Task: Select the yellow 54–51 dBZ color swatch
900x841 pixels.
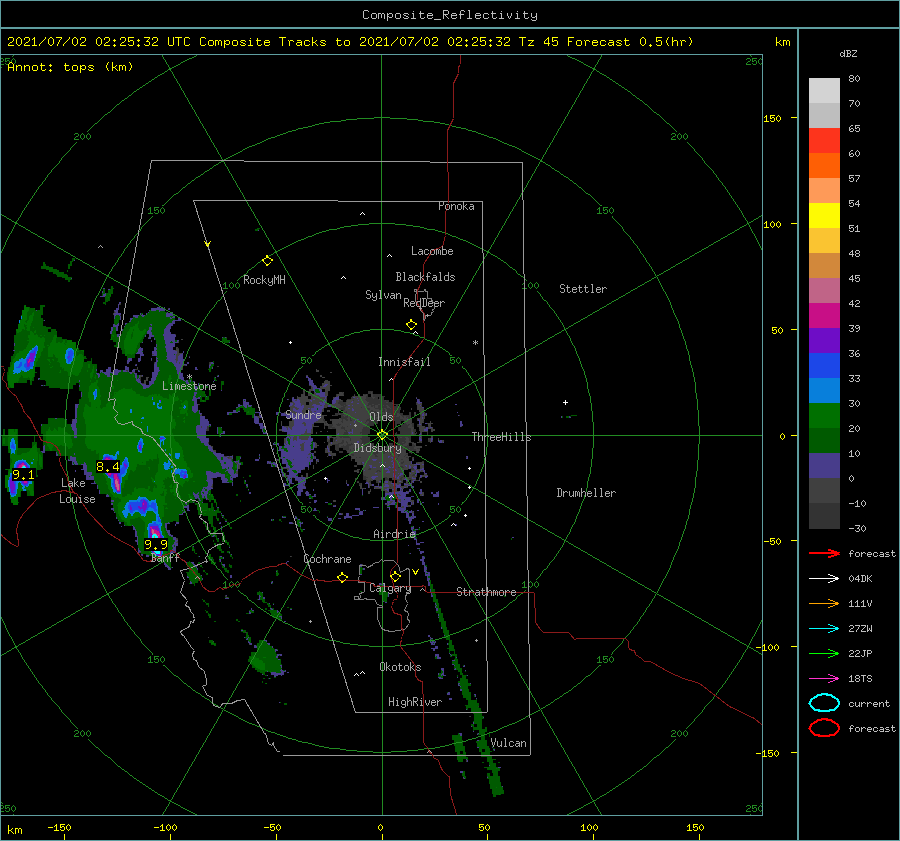Action: [x=824, y=215]
